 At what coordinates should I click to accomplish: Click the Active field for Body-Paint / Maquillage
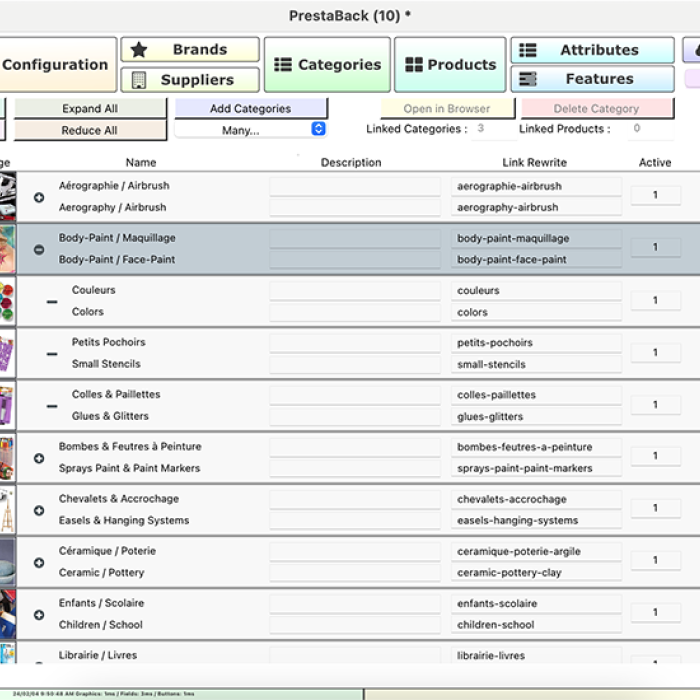pyautogui.click(x=655, y=247)
